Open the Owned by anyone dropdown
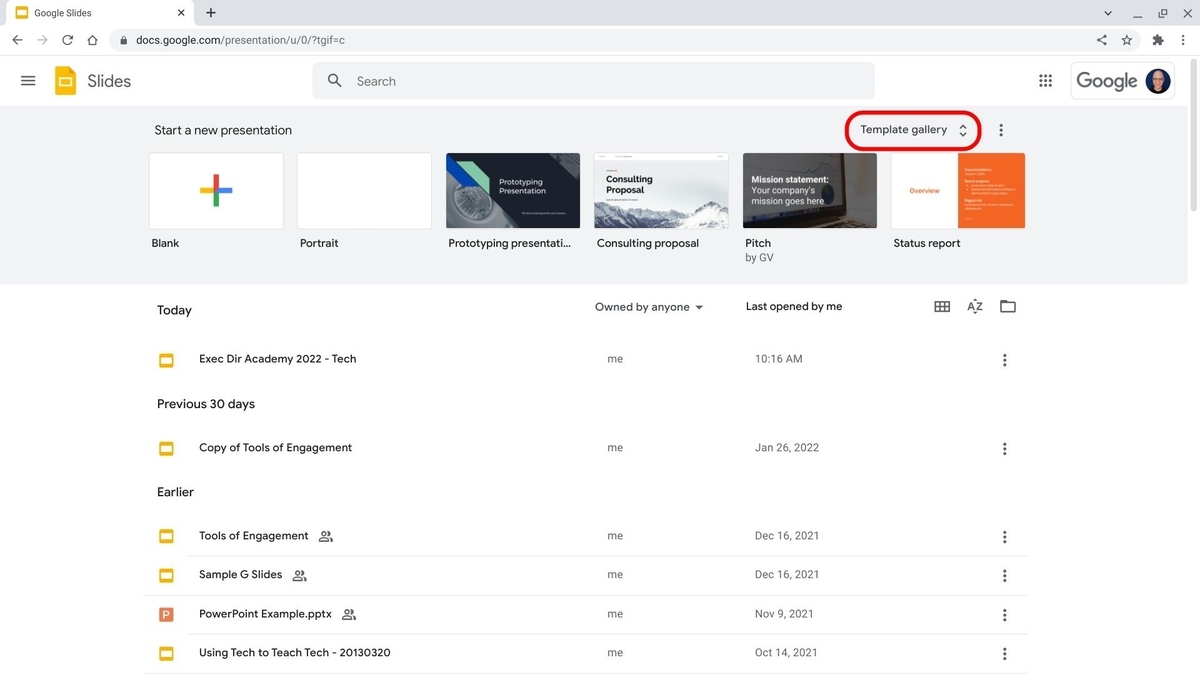1200x675 pixels. pyautogui.click(x=648, y=307)
